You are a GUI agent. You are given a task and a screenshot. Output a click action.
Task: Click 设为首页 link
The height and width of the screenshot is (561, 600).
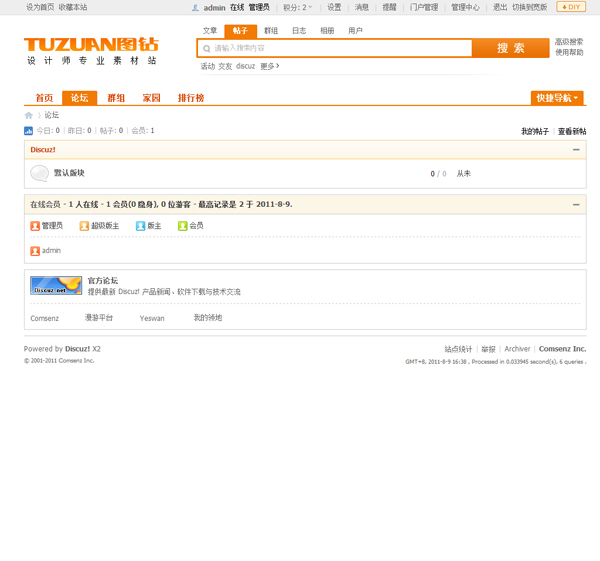pyautogui.click(x=40, y=7)
